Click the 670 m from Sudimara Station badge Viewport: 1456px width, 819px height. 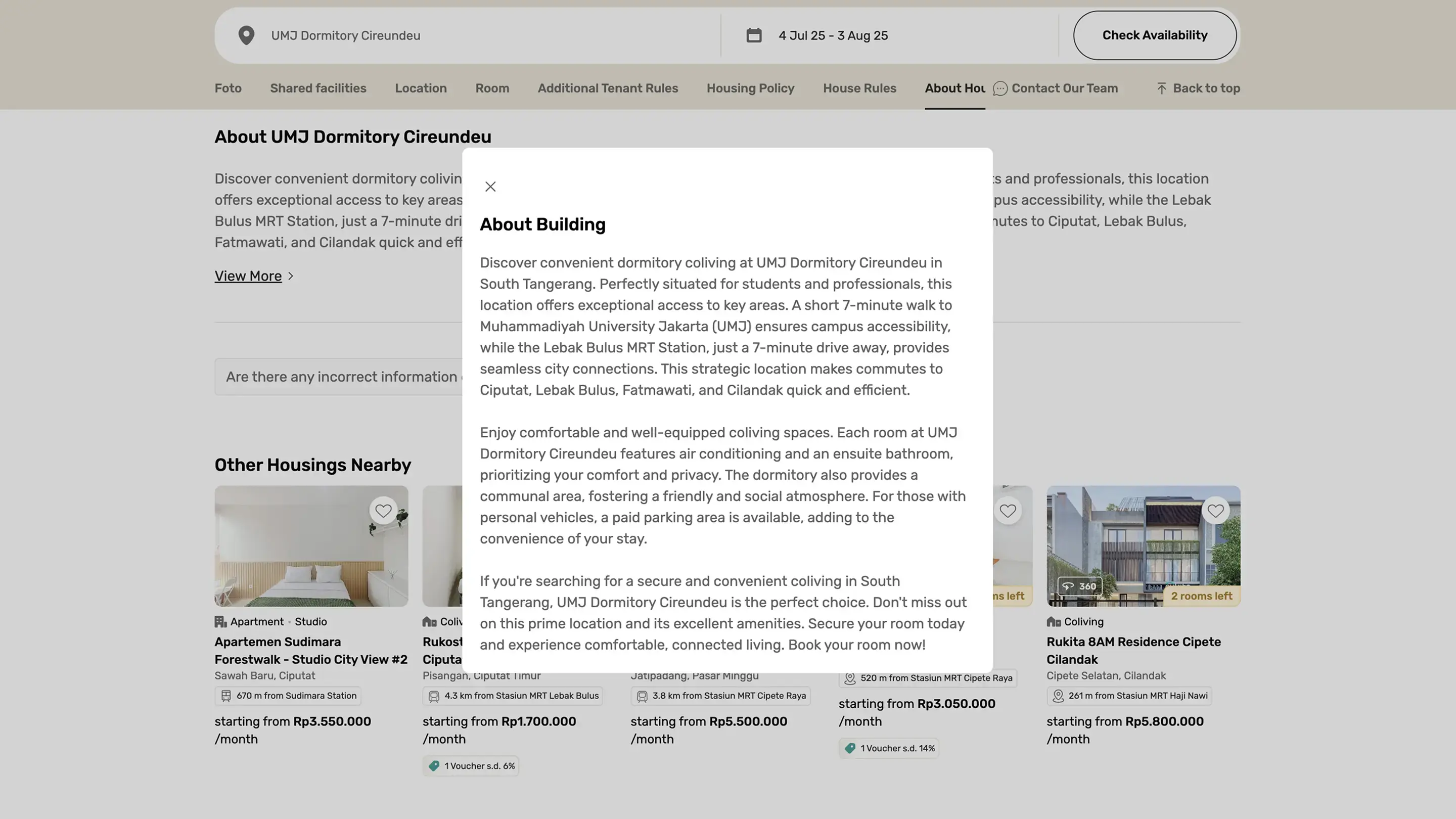[288, 696]
